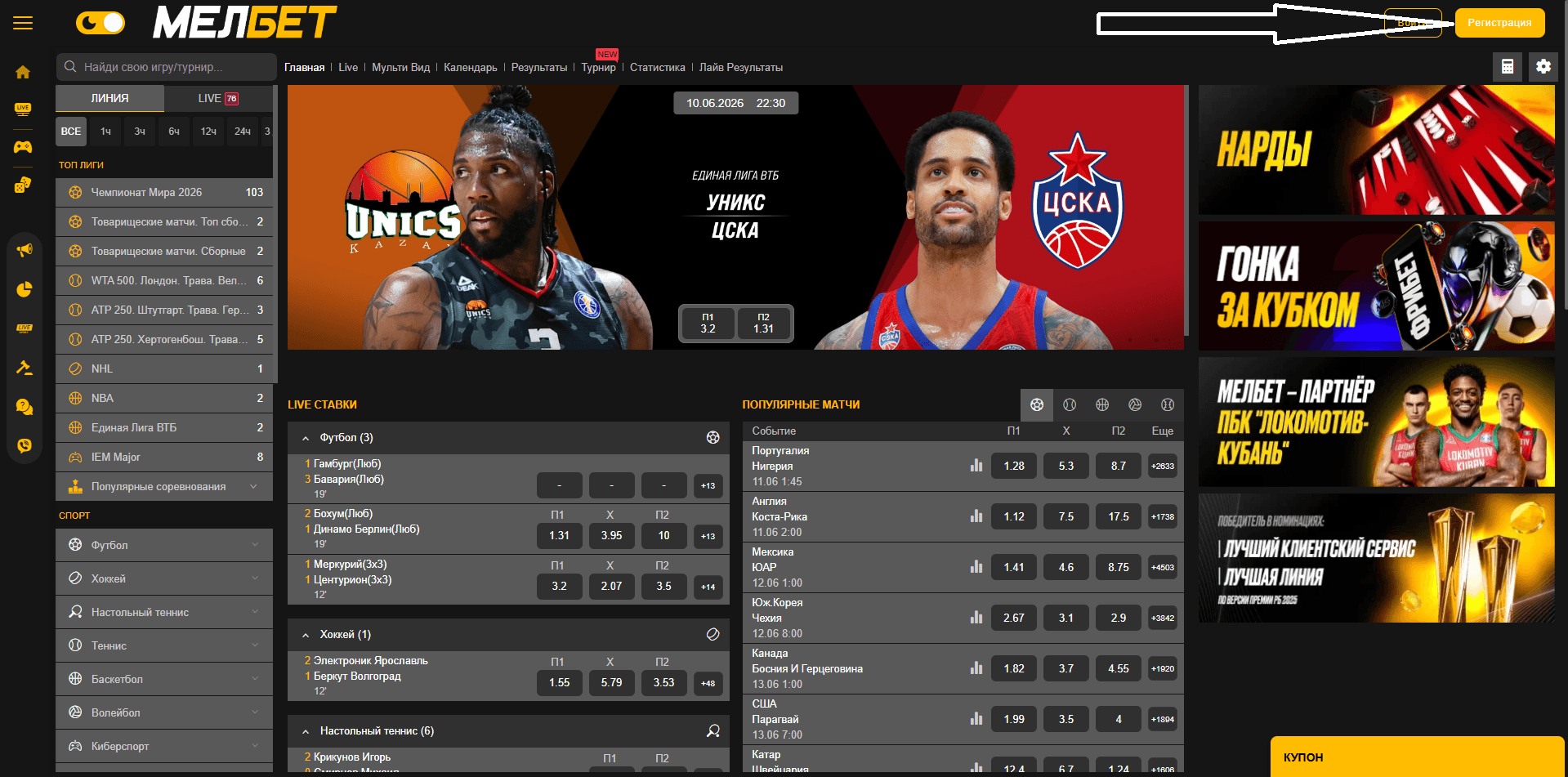Viewport: 1568px width, 777px height.
Task: Select the 6ч time filter
Action: coord(174,131)
